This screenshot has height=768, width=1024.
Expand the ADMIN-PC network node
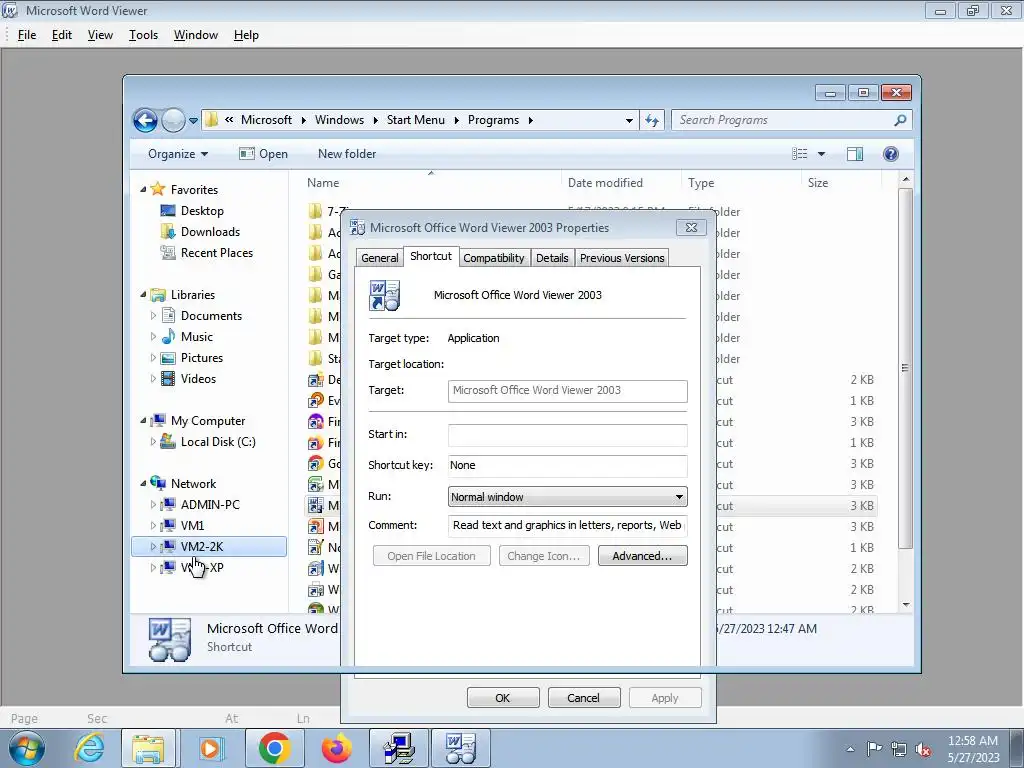click(x=153, y=505)
